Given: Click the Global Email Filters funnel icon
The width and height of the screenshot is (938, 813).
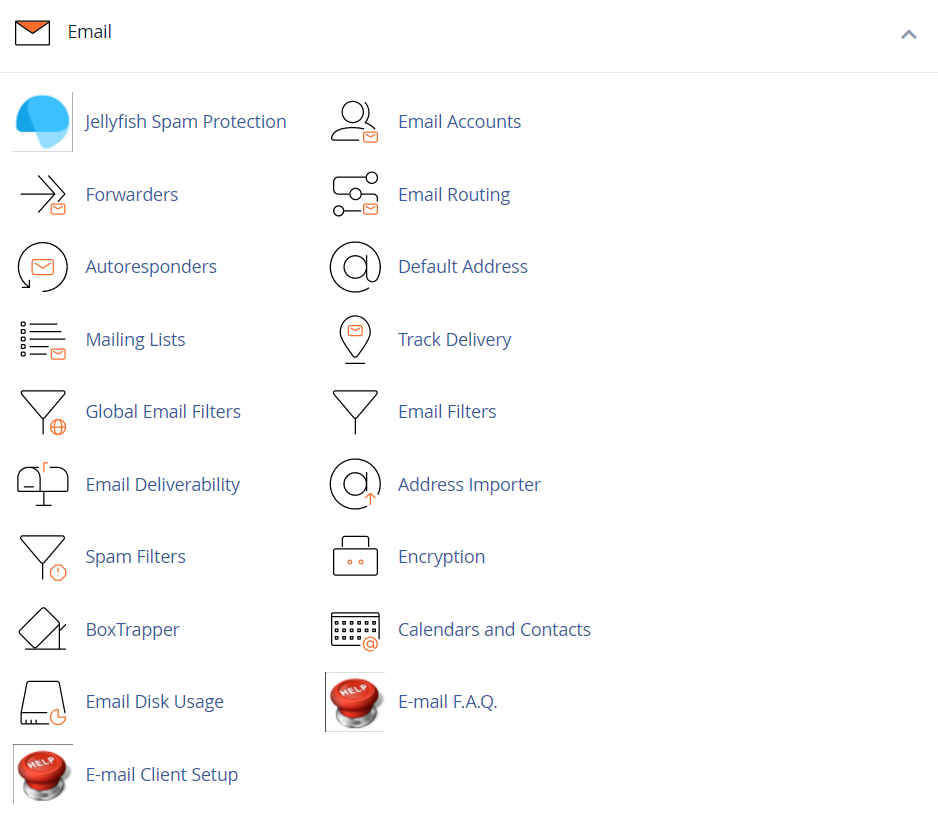Looking at the screenshot, I should 42,412.
